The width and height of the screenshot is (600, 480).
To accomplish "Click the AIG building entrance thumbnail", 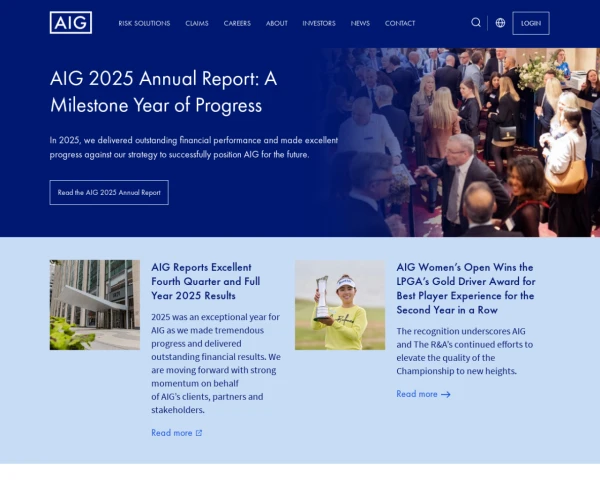I will click(95, 305).
